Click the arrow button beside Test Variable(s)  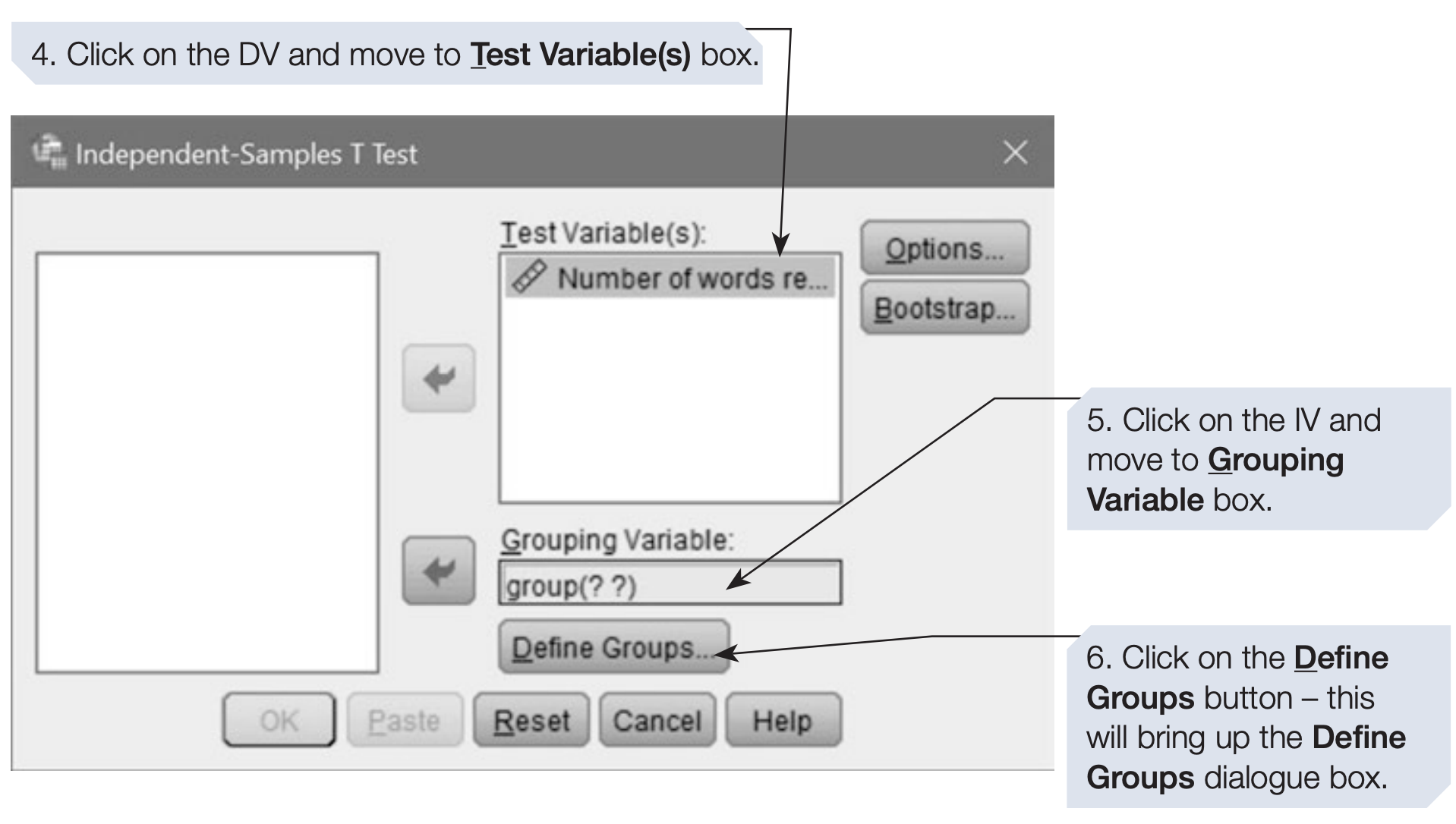(x=439, y=378)
